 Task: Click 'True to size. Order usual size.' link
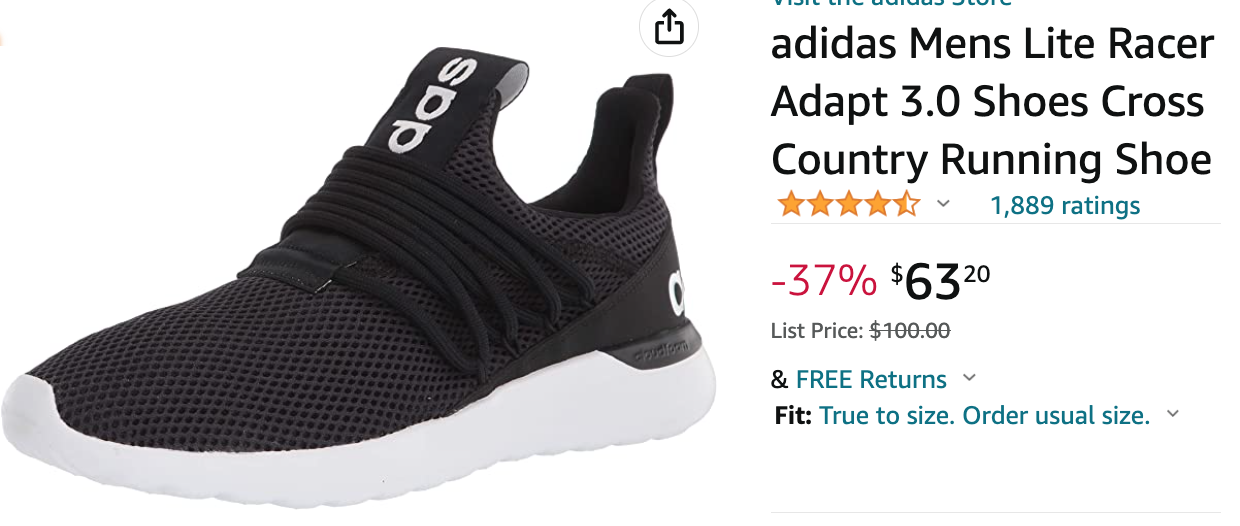tap(985, 415)
